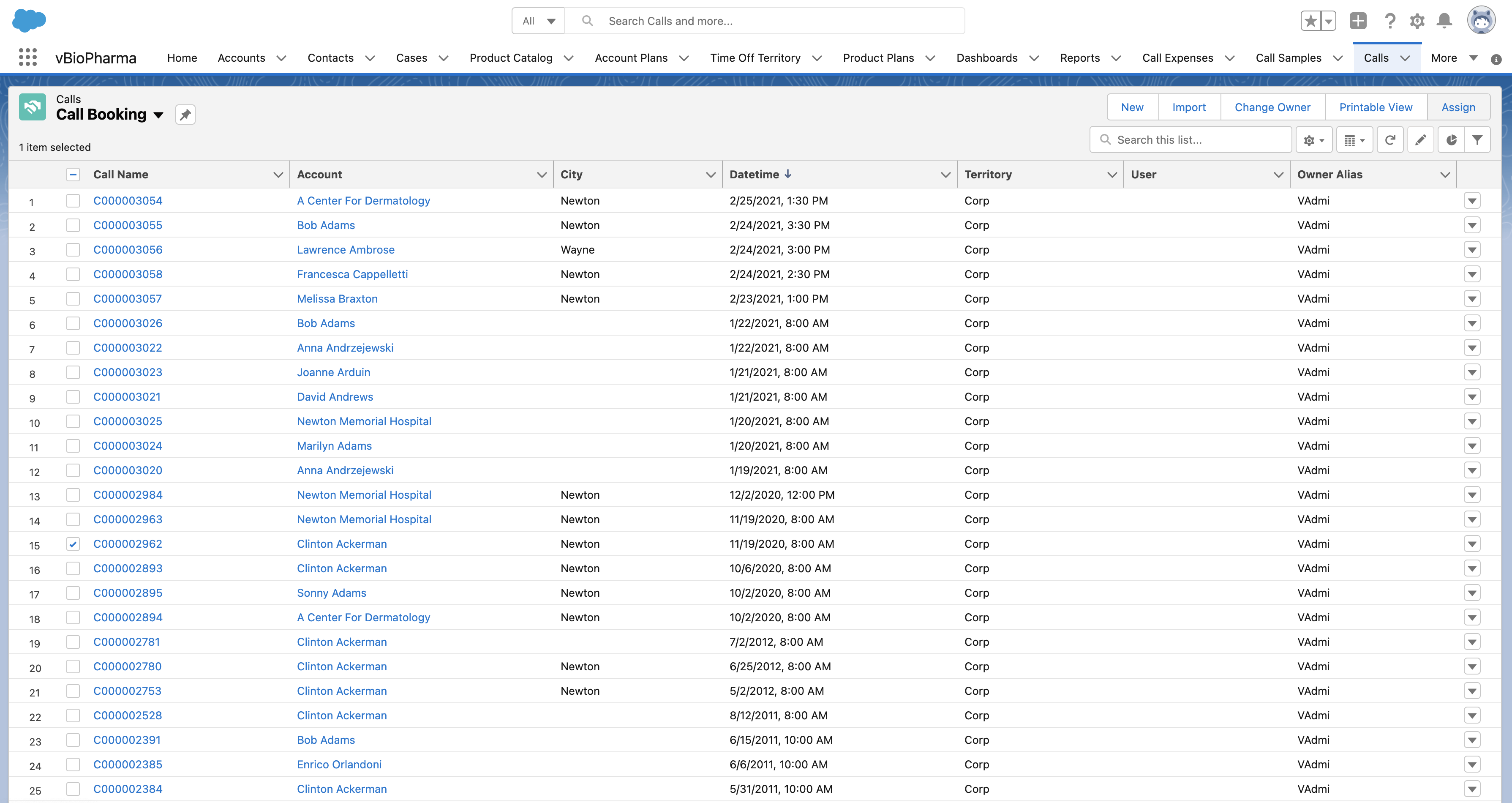The height and width of the screenshot is (803, 1512).
Task: Toggle the select-all header checkbox
Action: click(73, 174)
